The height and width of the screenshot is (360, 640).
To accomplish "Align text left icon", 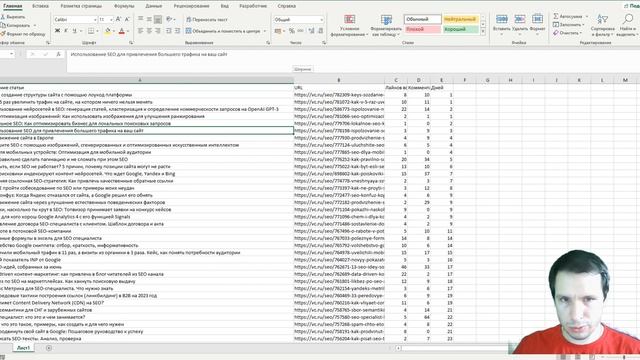I will pos(140,31).
